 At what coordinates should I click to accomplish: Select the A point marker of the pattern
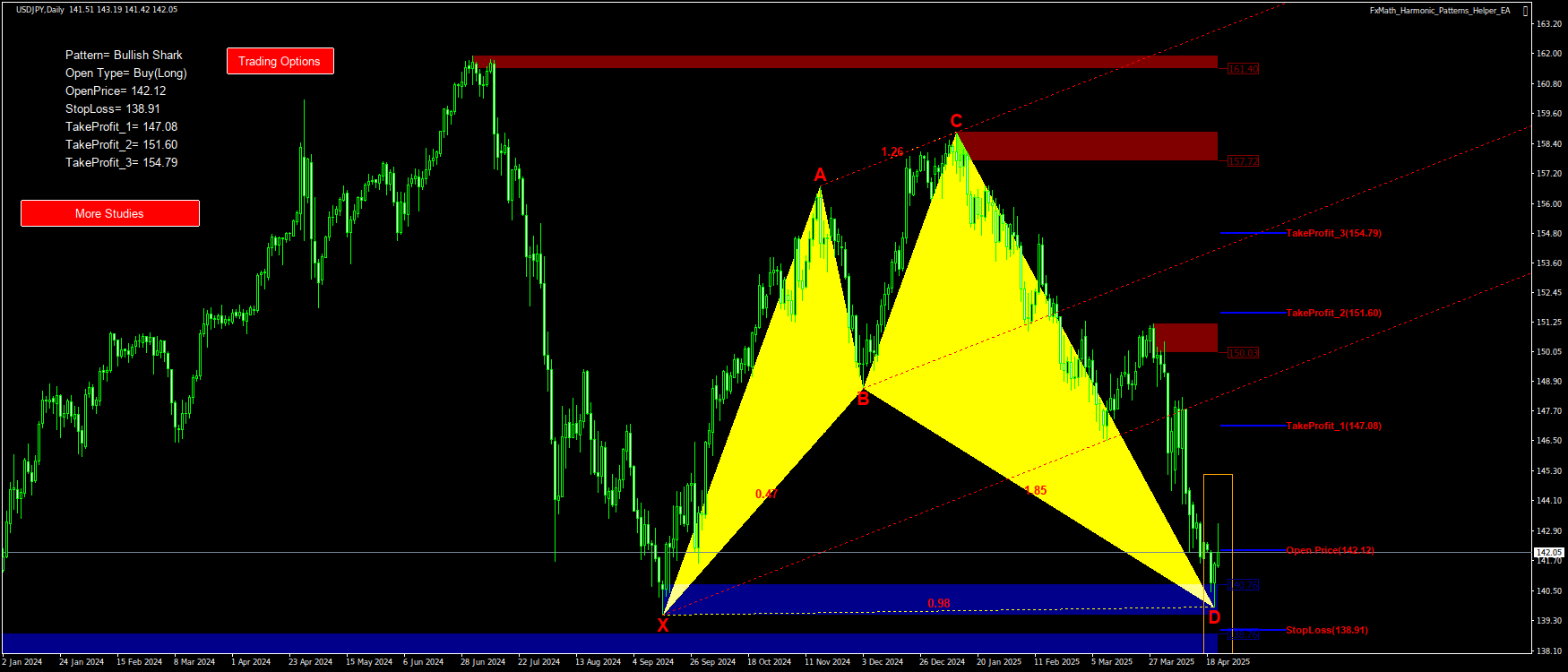tap(820, 175)
